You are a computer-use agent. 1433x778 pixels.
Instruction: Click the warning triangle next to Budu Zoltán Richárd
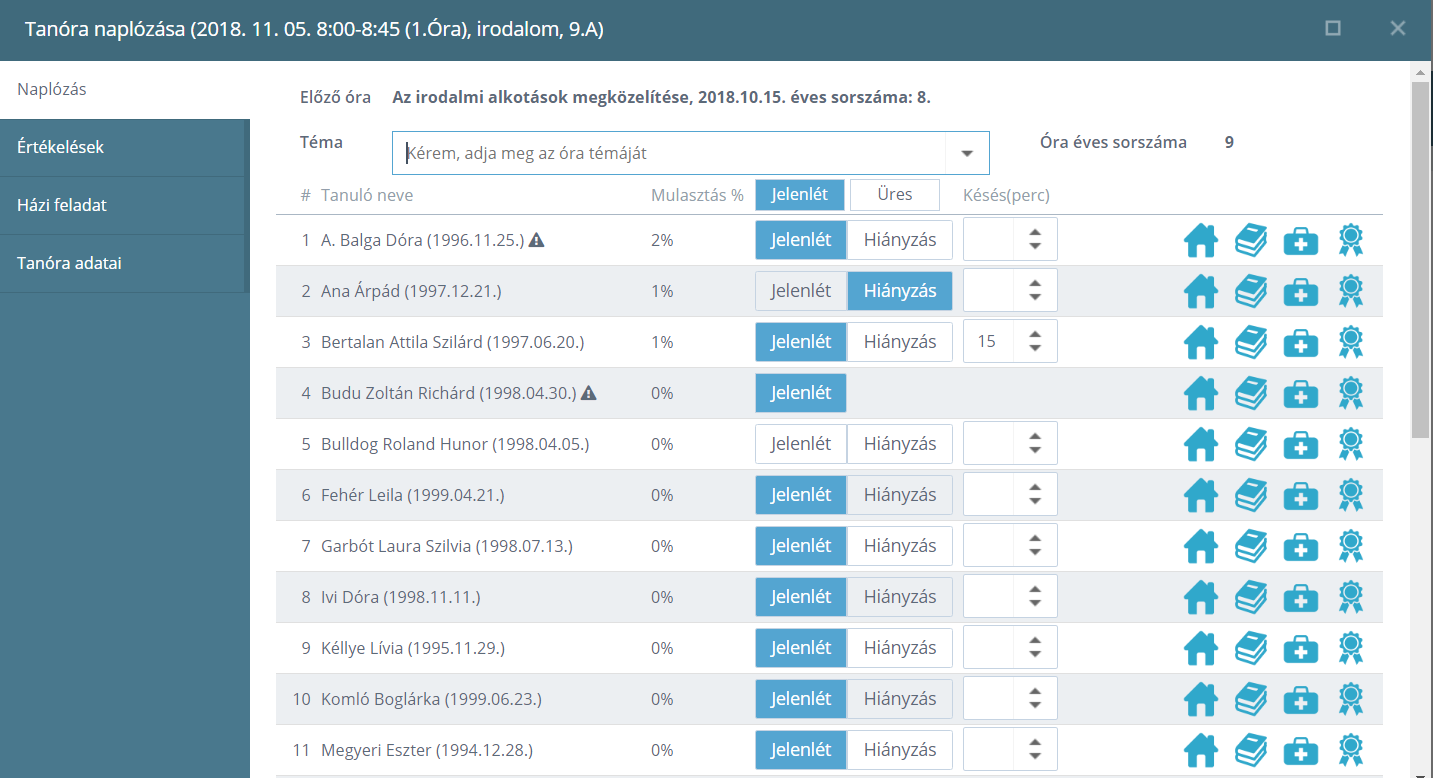[589, 393]
